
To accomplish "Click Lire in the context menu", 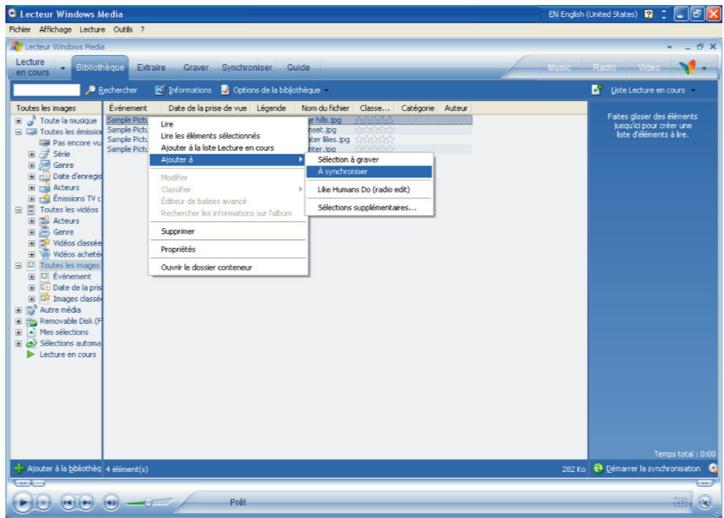I will 228,124.
